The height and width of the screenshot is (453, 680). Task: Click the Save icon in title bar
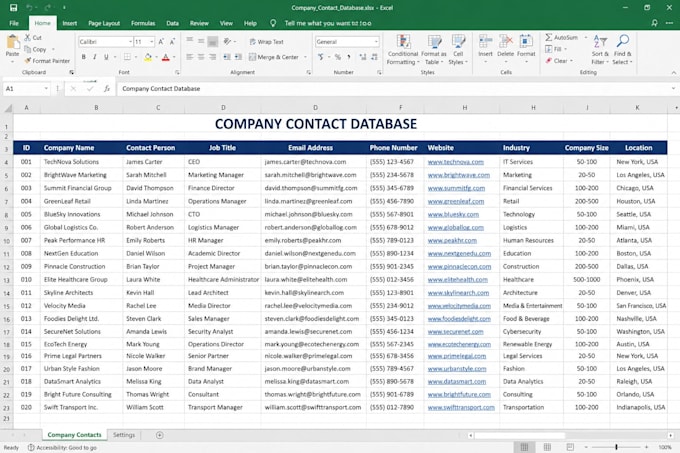[x=13, y=7]
